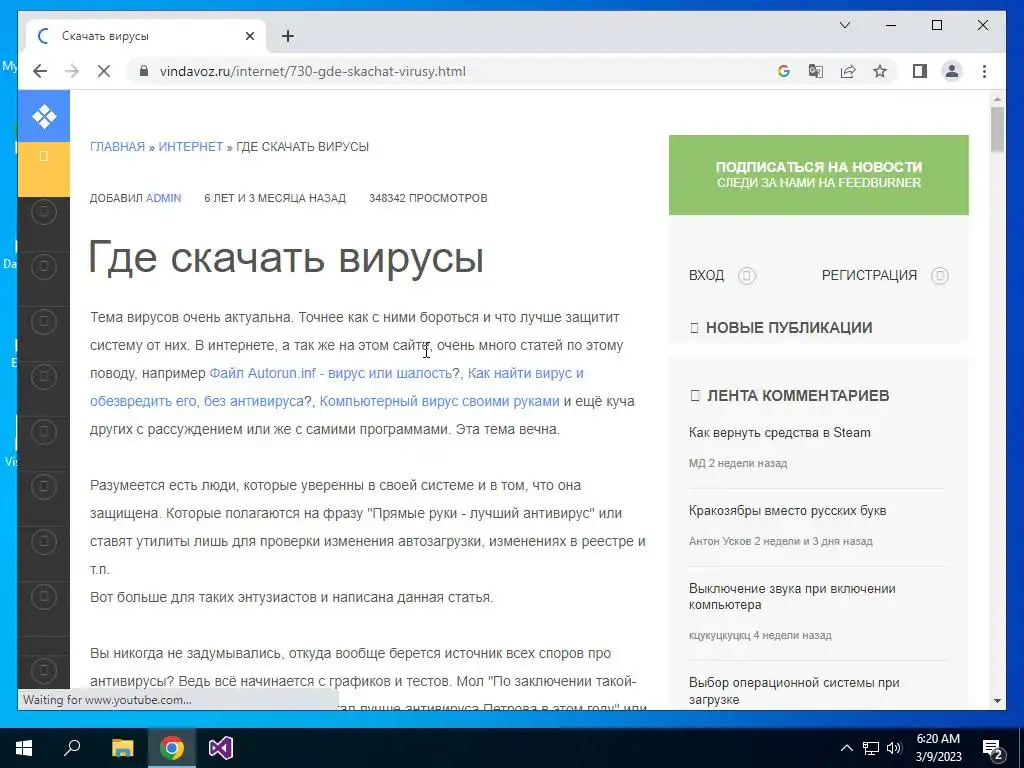This screenshot has width=1024, height=768.
Task: Open Как вернуть средства в Steam
Action: tap(780, 433)
